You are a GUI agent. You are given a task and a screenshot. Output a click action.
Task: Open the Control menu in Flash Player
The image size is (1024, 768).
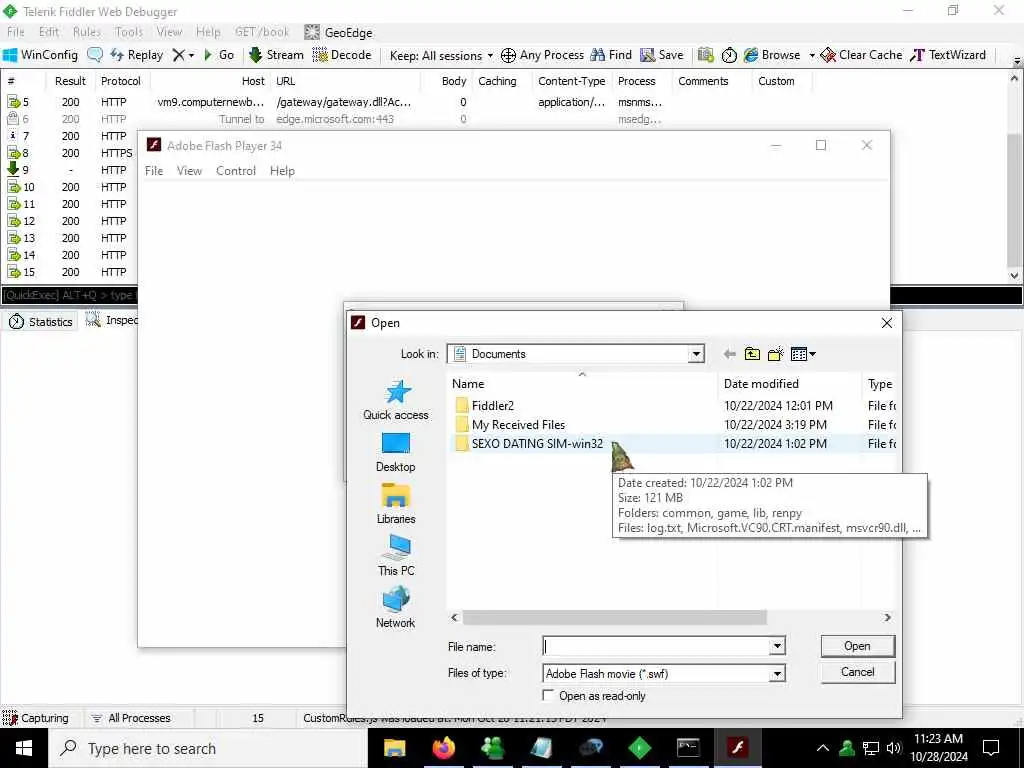(x=236, y=170)
